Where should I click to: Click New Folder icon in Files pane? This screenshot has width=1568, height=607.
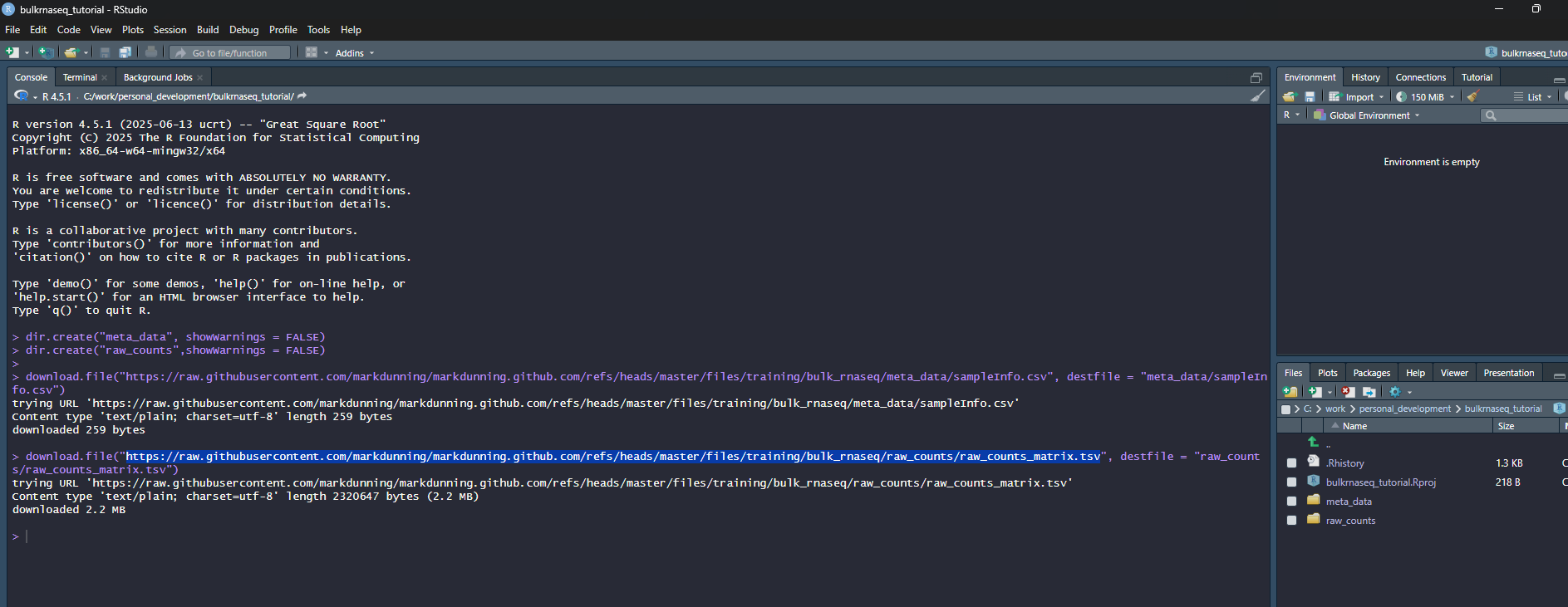(x=1290, y=392)
